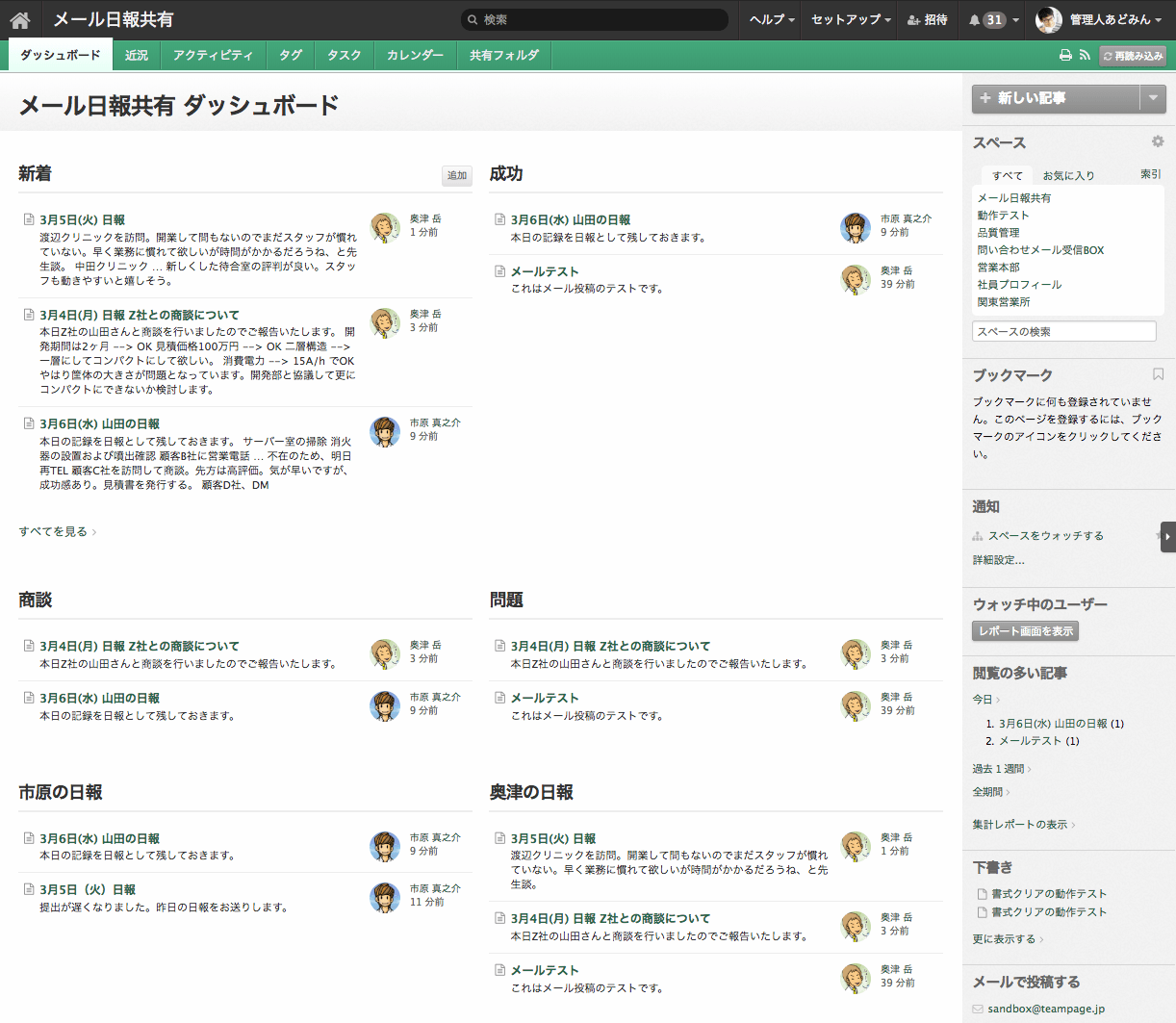The height and width of the screenshot is (1023, 1176).
Task: Click document icon beside 3月5日(火) 日報 in 新着
Action: pos(29,219)
